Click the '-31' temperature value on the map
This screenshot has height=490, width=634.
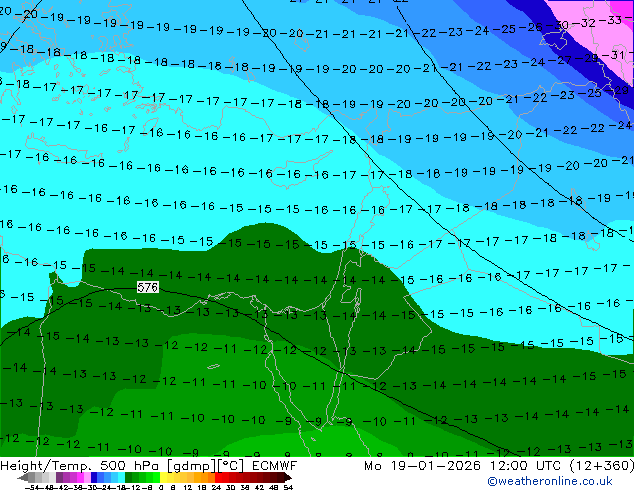(613, 54)
